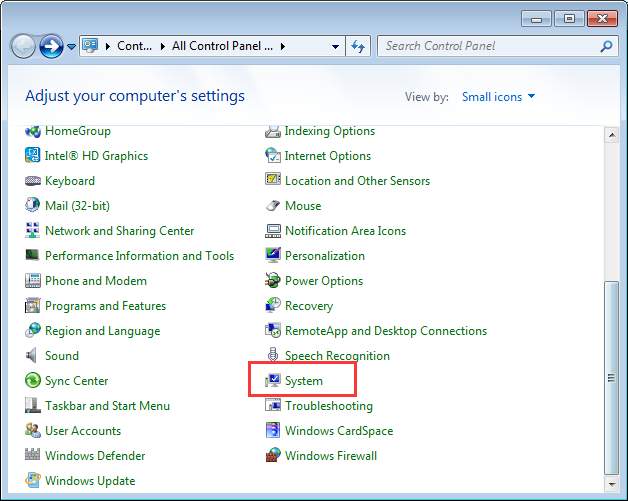Click the Phone and Modem icon

pyautogui.click(x=32, y=281)
